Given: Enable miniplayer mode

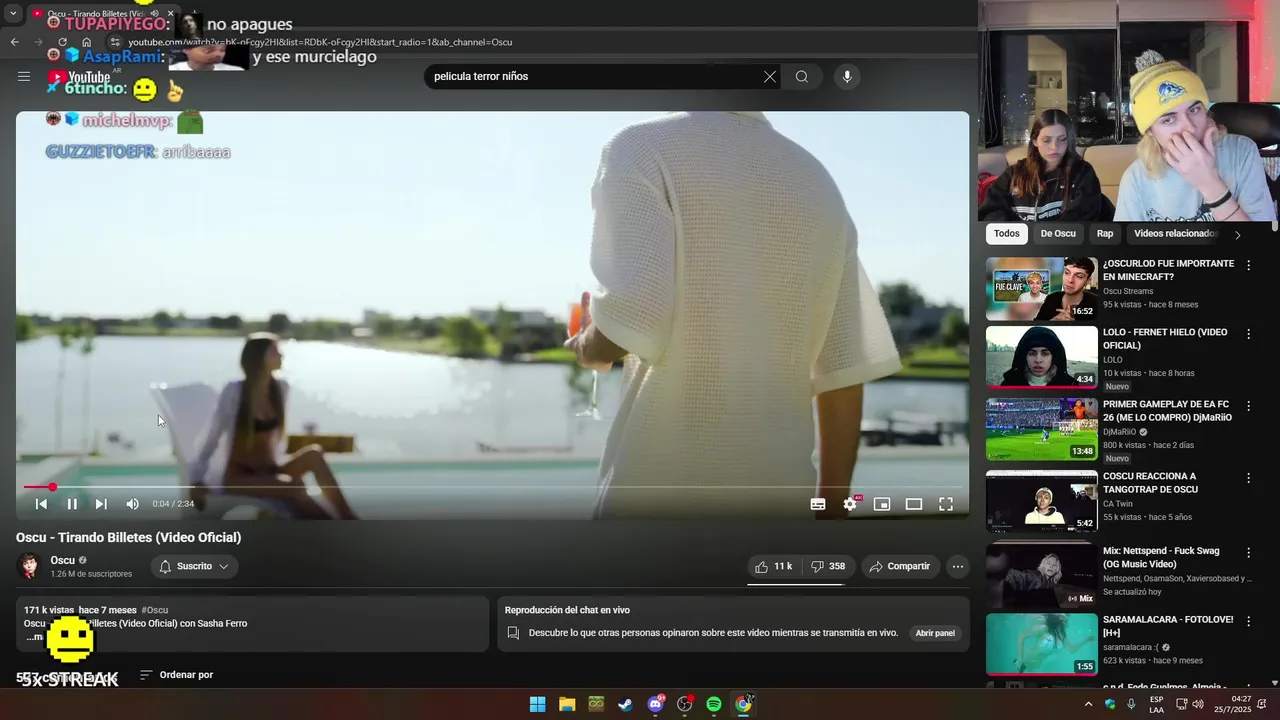Looking at the screenshot, I should coord(882,504).
